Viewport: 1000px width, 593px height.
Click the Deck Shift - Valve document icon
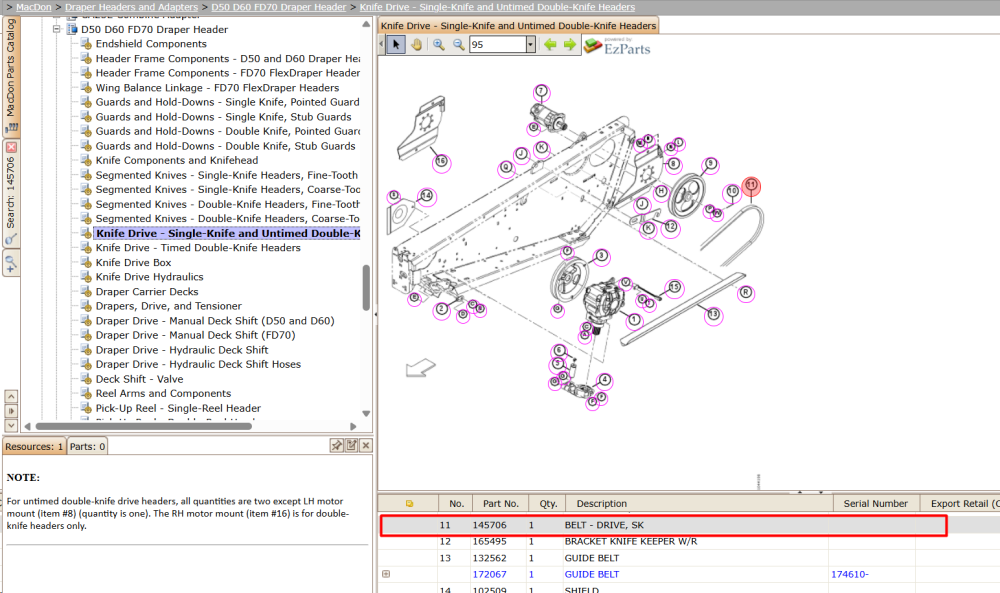click(86, 379)
